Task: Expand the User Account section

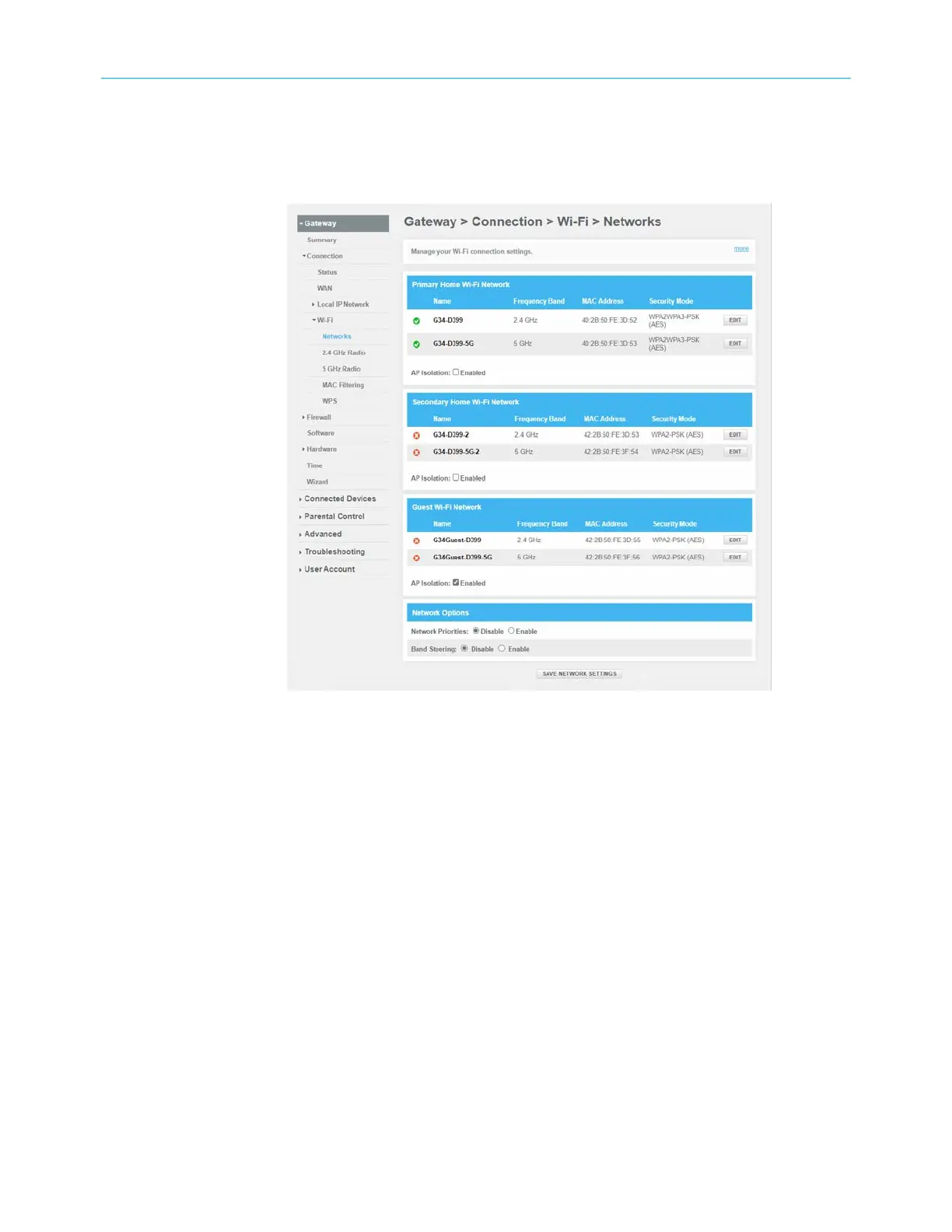Action: (x=327, y=569)
